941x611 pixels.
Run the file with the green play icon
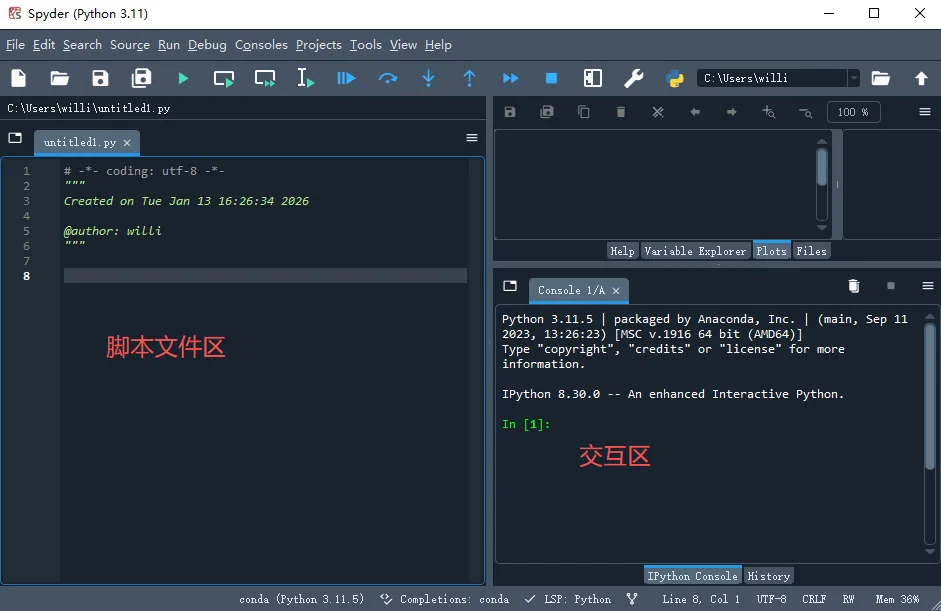pos(183,78)
